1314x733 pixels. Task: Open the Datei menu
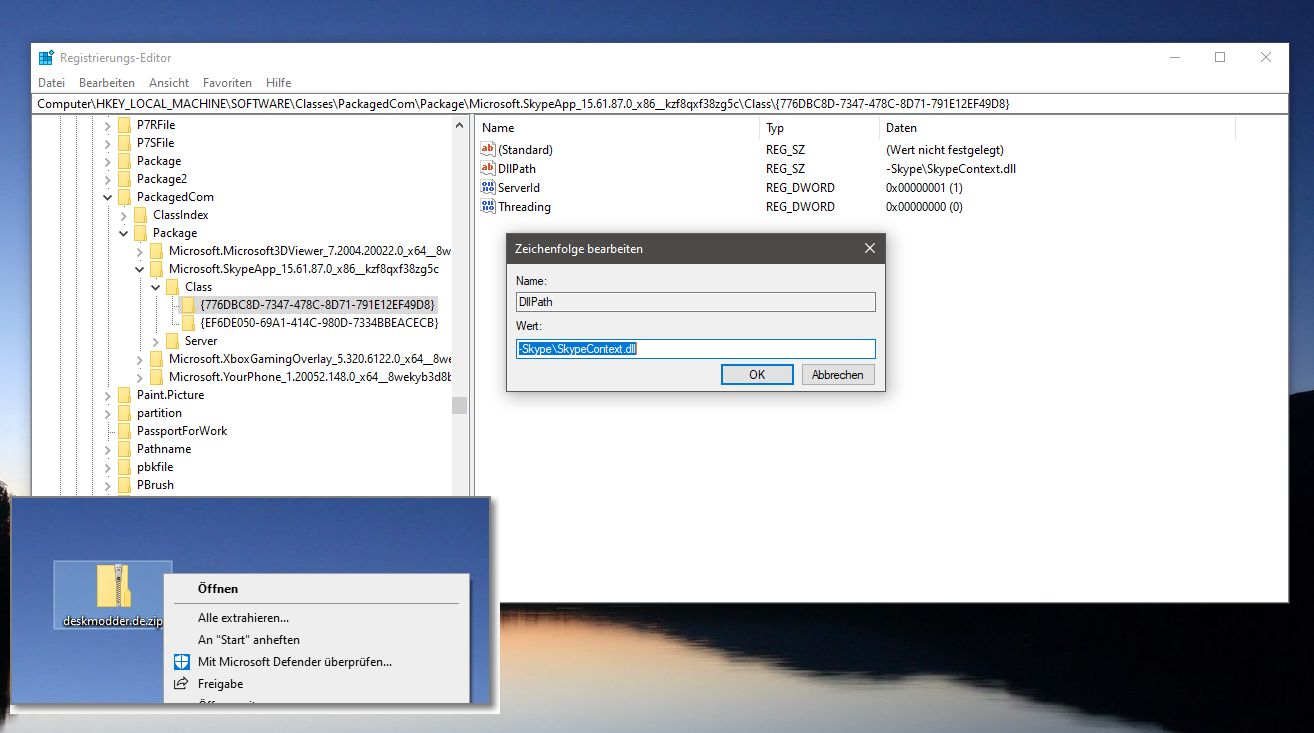point(51,83)
